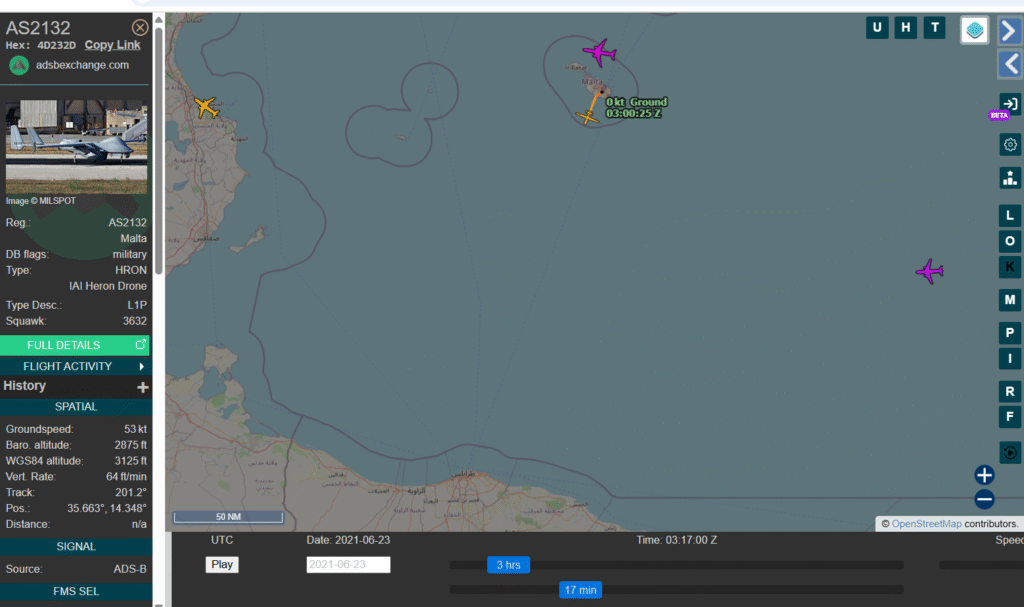Open the map layers selector icon
The image size is (1024, 607).
tap(975, 30)
